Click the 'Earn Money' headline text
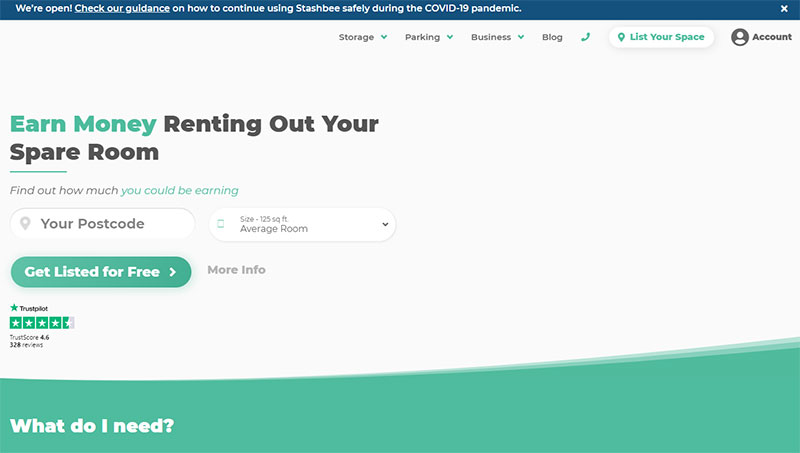The image size is (800, 453). click(x=83, y=124)
